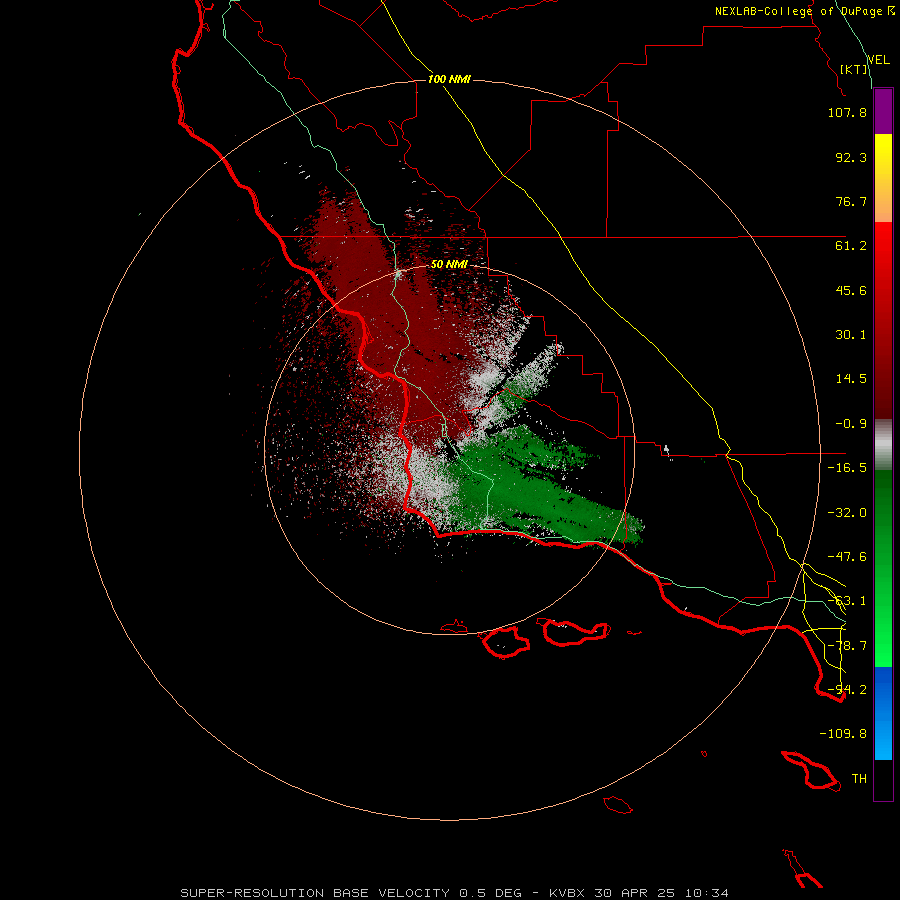
Task: Click the -0.9 velocity scale value
Action: [851, 424]
